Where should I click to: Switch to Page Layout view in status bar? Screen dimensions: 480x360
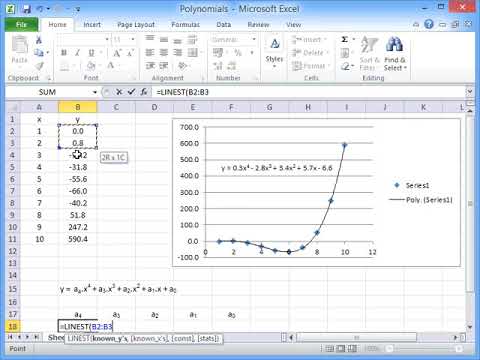tap(340, 349)
